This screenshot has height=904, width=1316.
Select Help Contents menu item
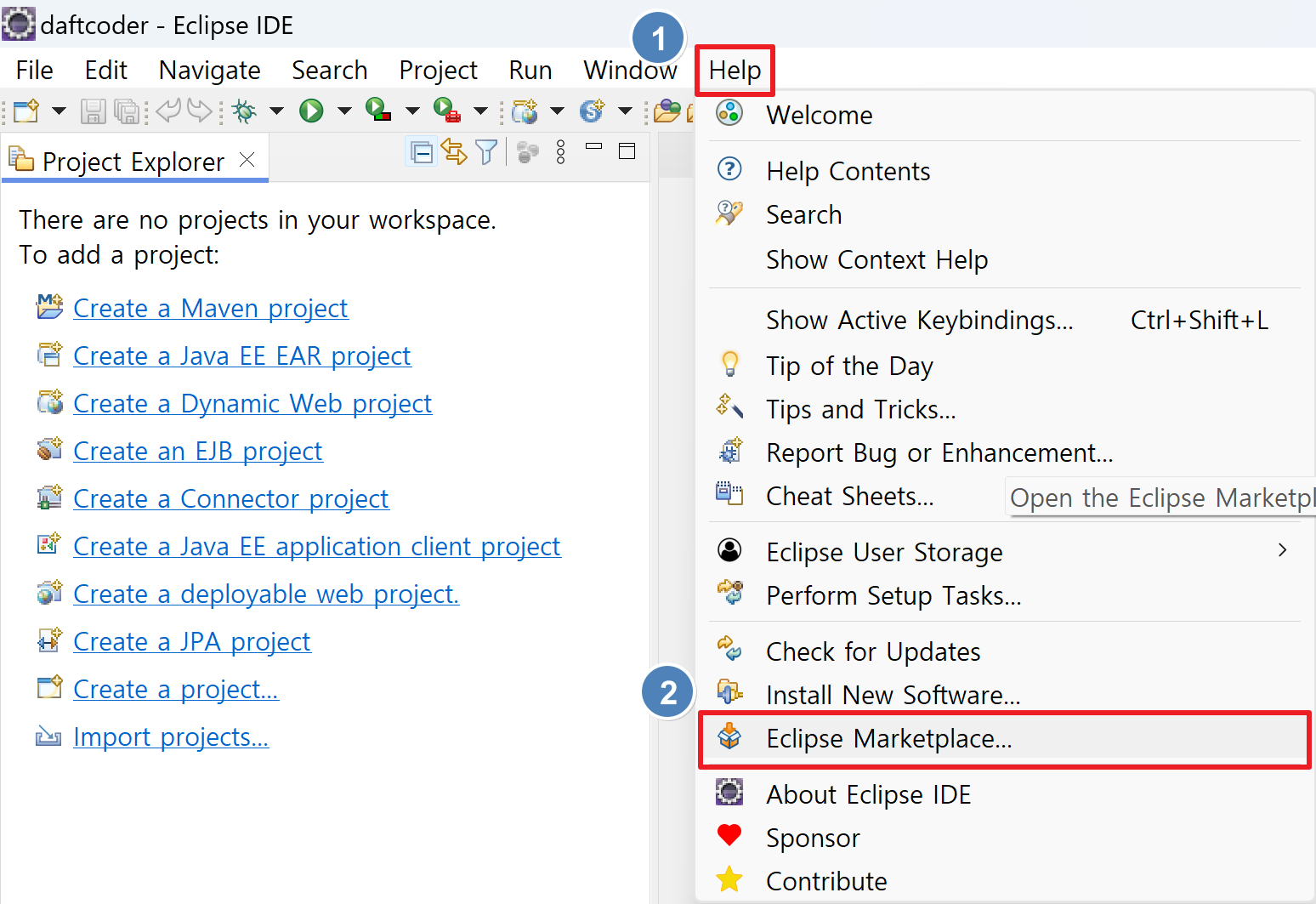[x=1005, y=171]
